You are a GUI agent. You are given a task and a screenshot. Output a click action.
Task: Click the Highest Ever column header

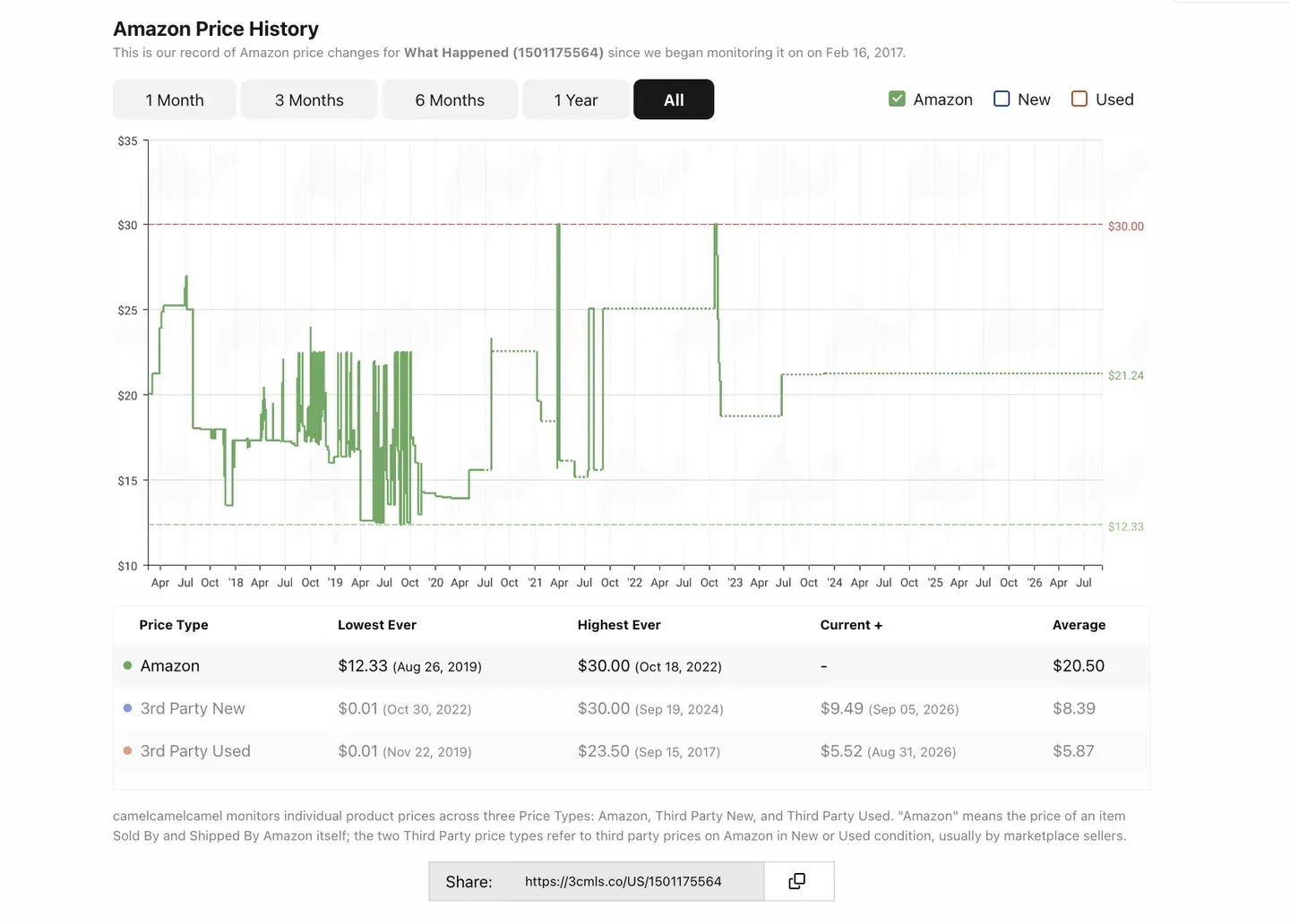619,625
